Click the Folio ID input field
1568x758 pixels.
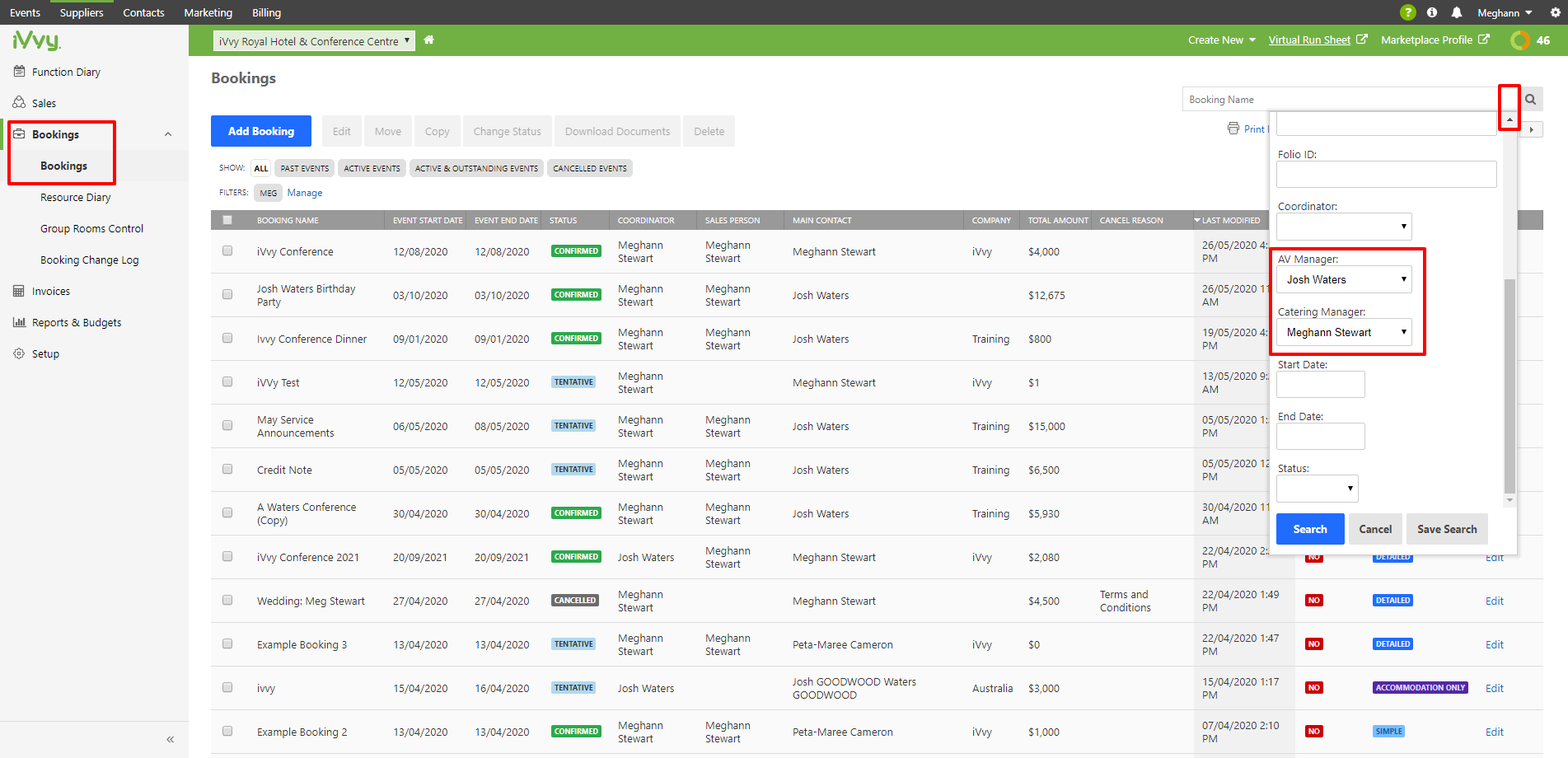[x=1387, y=174]
